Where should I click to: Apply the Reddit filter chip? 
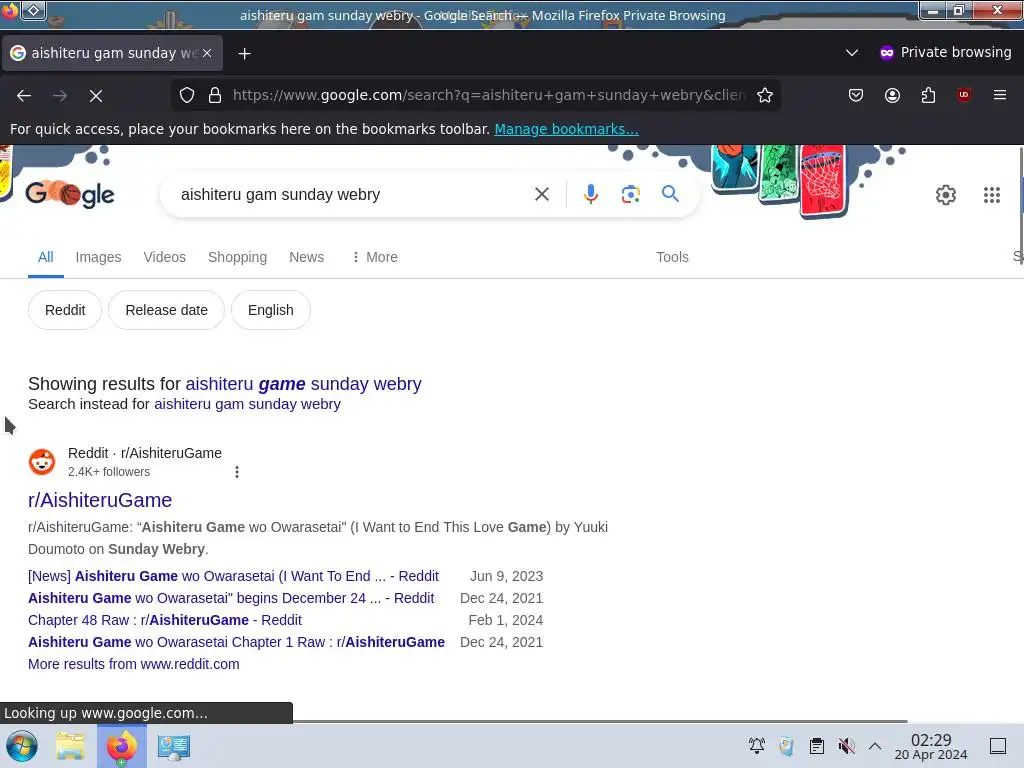coord(65,310)
